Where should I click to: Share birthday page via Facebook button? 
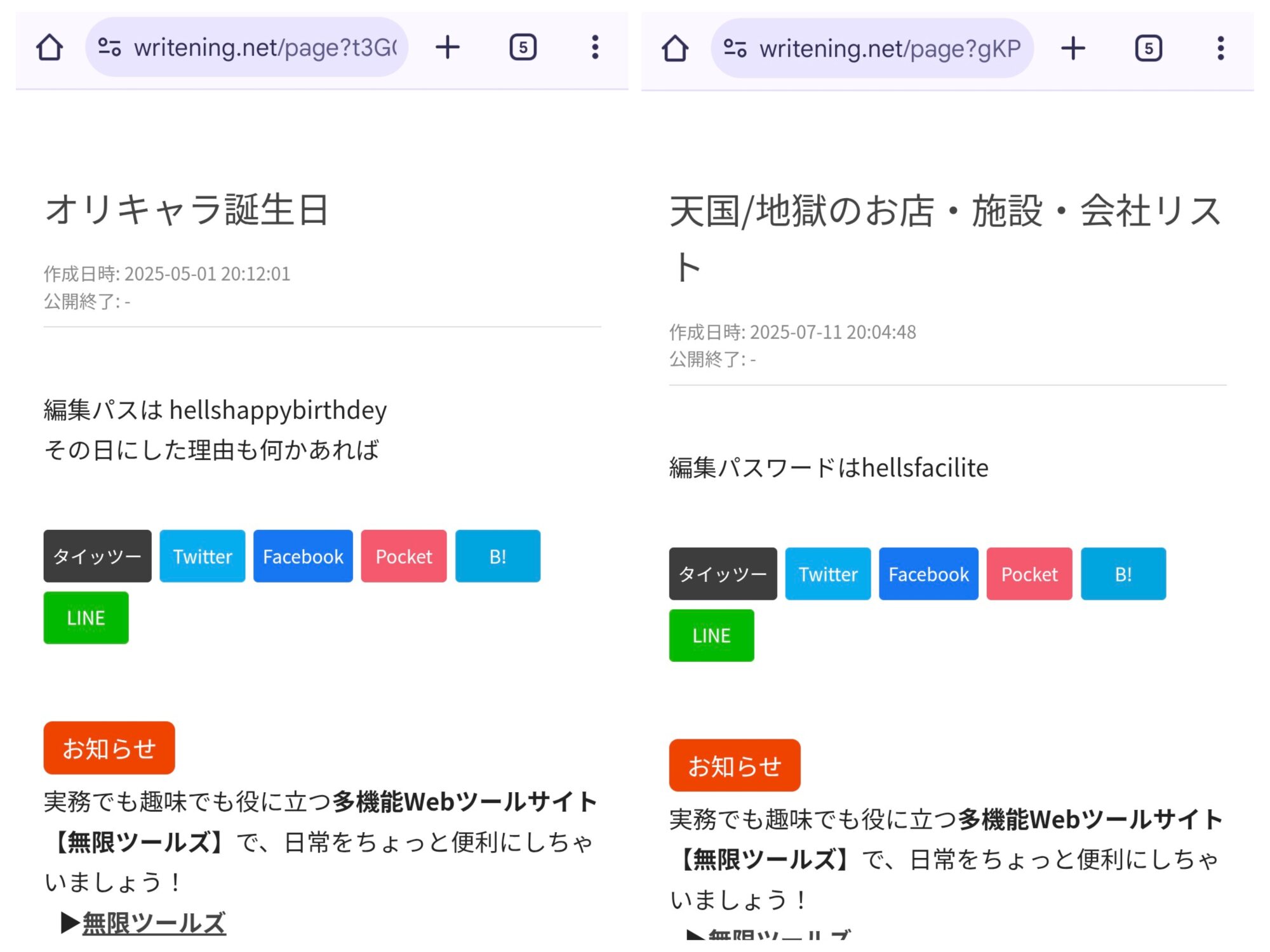303,557
